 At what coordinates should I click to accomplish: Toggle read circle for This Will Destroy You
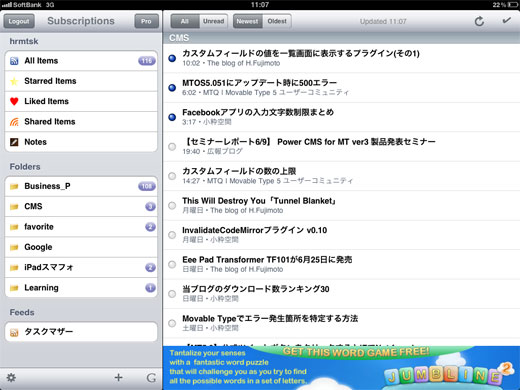pos(172,205)
